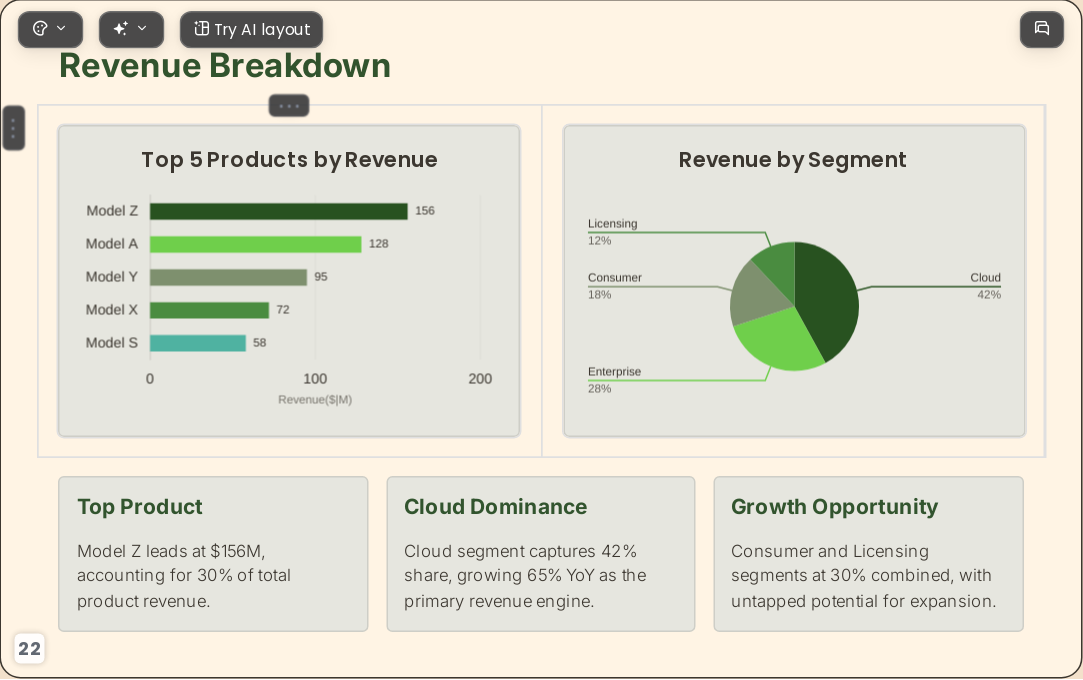Click the Try AI layout button
The image size is (1083, 680).
[251, 29]
